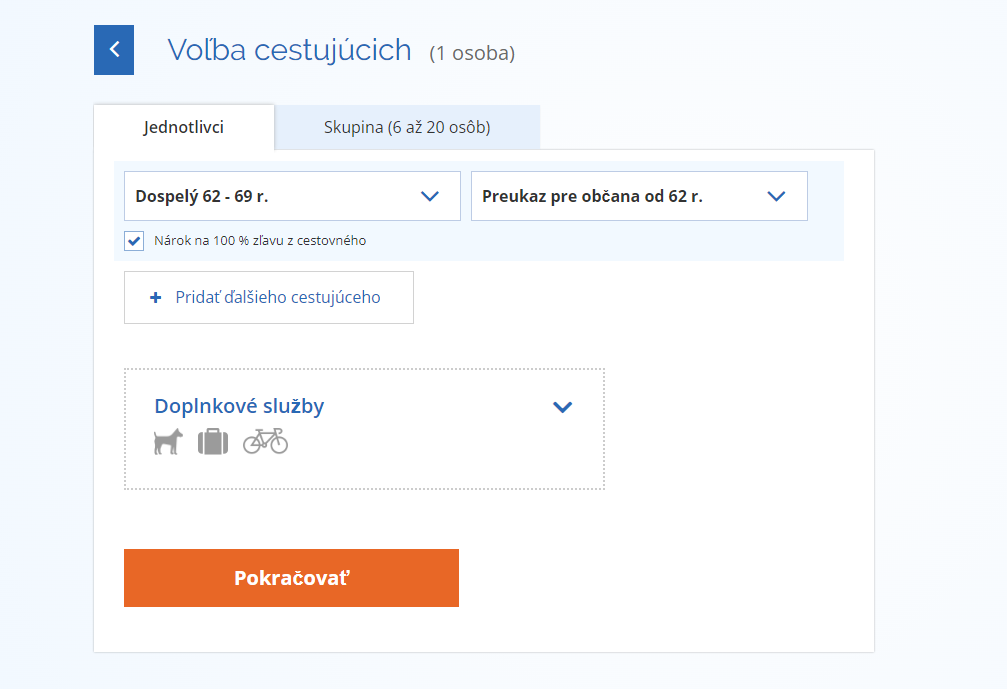The image size is (1007, 689).
Task: Click the orange Pokračovať button
Action: pos(291,578)
